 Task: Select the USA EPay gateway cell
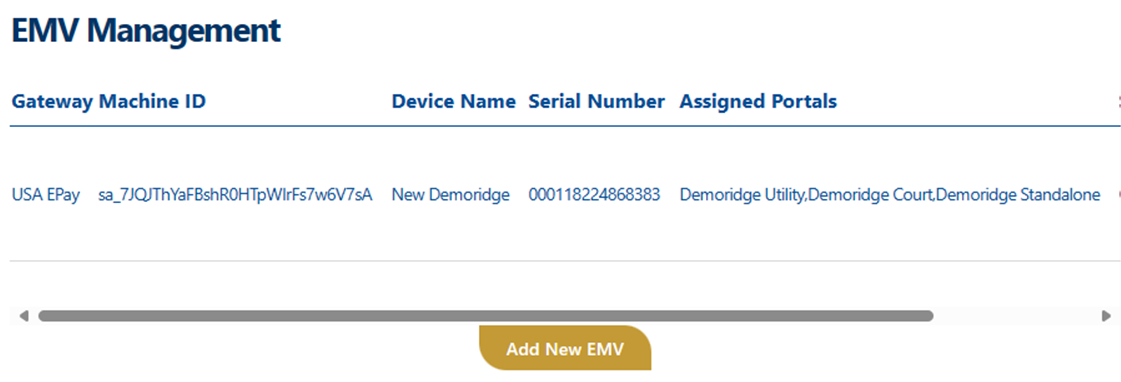[x=46, y=195]
